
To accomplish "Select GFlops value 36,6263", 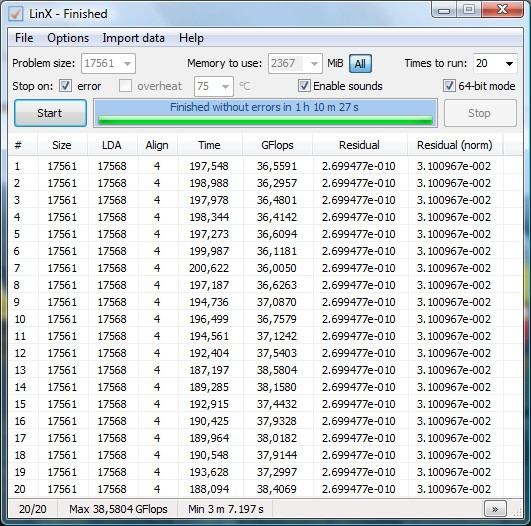I will coord(277,285).
